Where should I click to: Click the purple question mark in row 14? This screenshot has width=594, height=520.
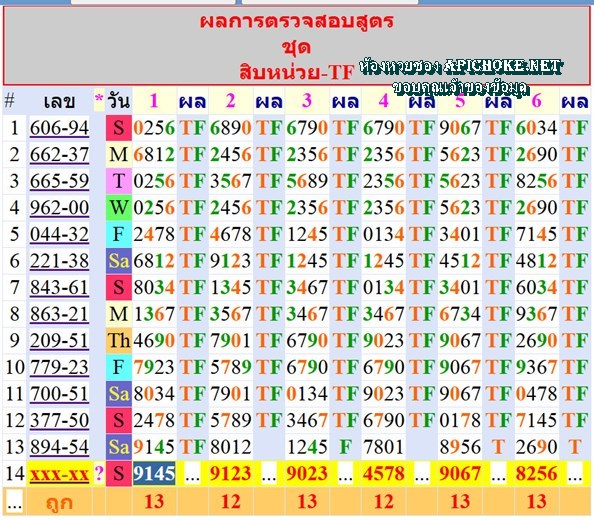tap(99, 473)
